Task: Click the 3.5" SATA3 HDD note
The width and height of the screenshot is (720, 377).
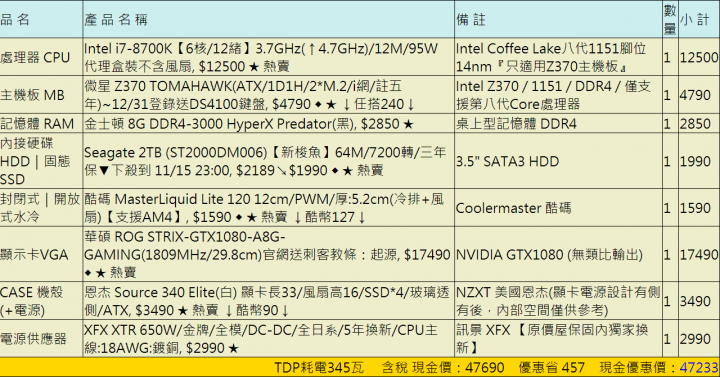Action: [507, 162]
